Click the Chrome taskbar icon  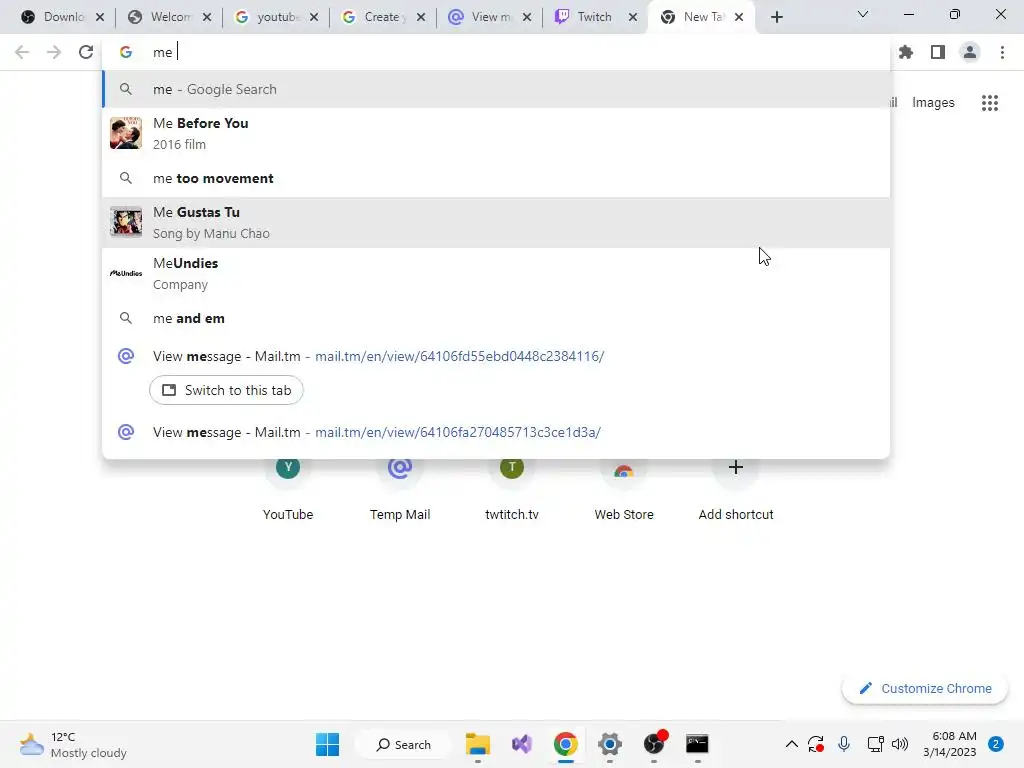click(566, 744)
